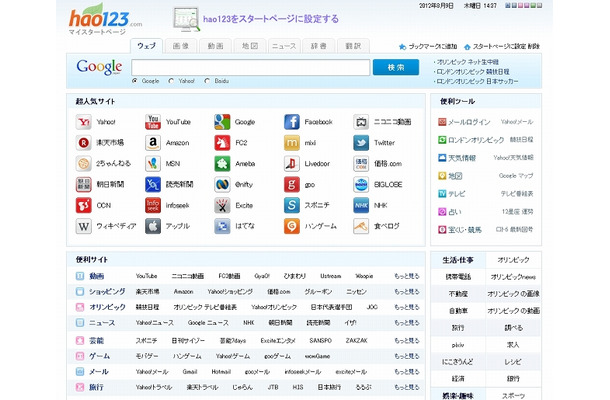Switch to the 辞書 search tab
Viewport: 610px width, 400px height.
click(319, 46)
